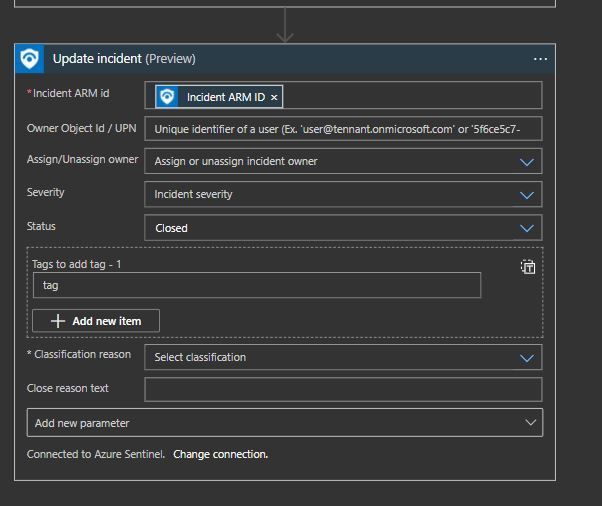602x506 pixels.
Task: Click the Update incident (Preview) title
Action: [x=124, y=59]
